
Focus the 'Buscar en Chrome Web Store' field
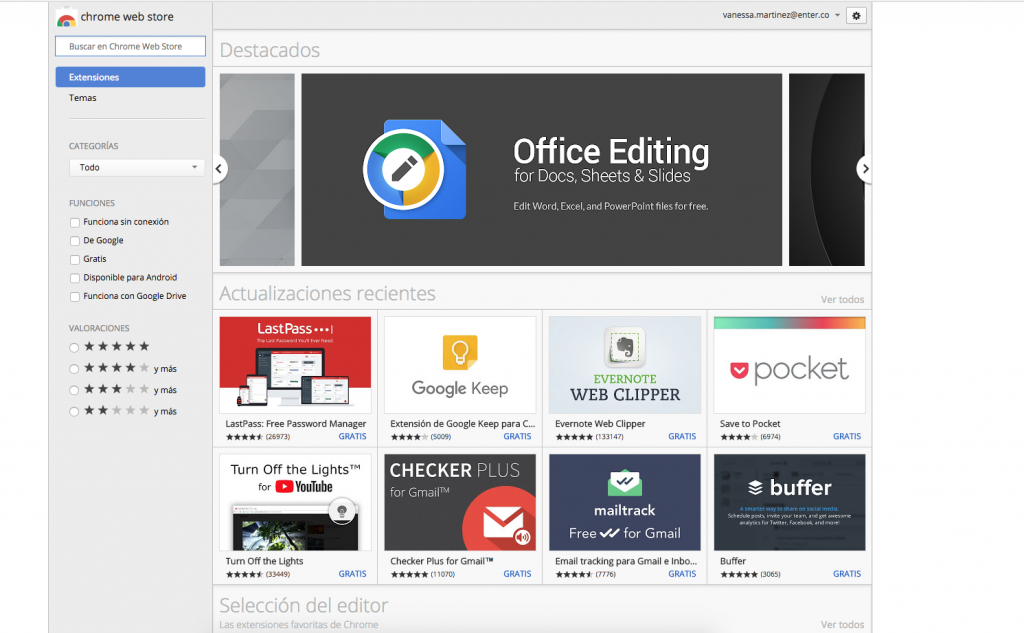point(130,46)
